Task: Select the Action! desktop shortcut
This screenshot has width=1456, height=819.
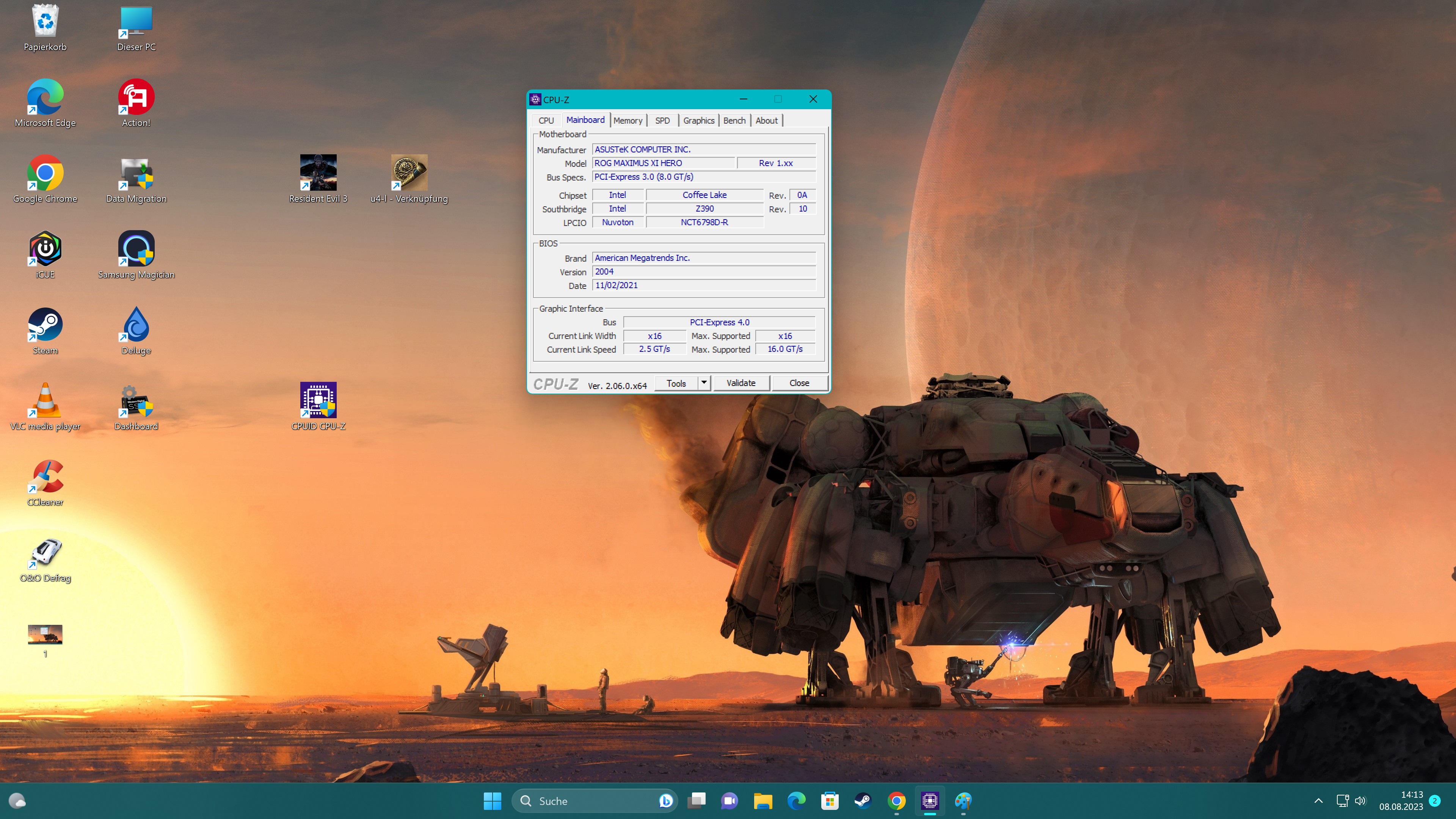Action: point(136,97)
